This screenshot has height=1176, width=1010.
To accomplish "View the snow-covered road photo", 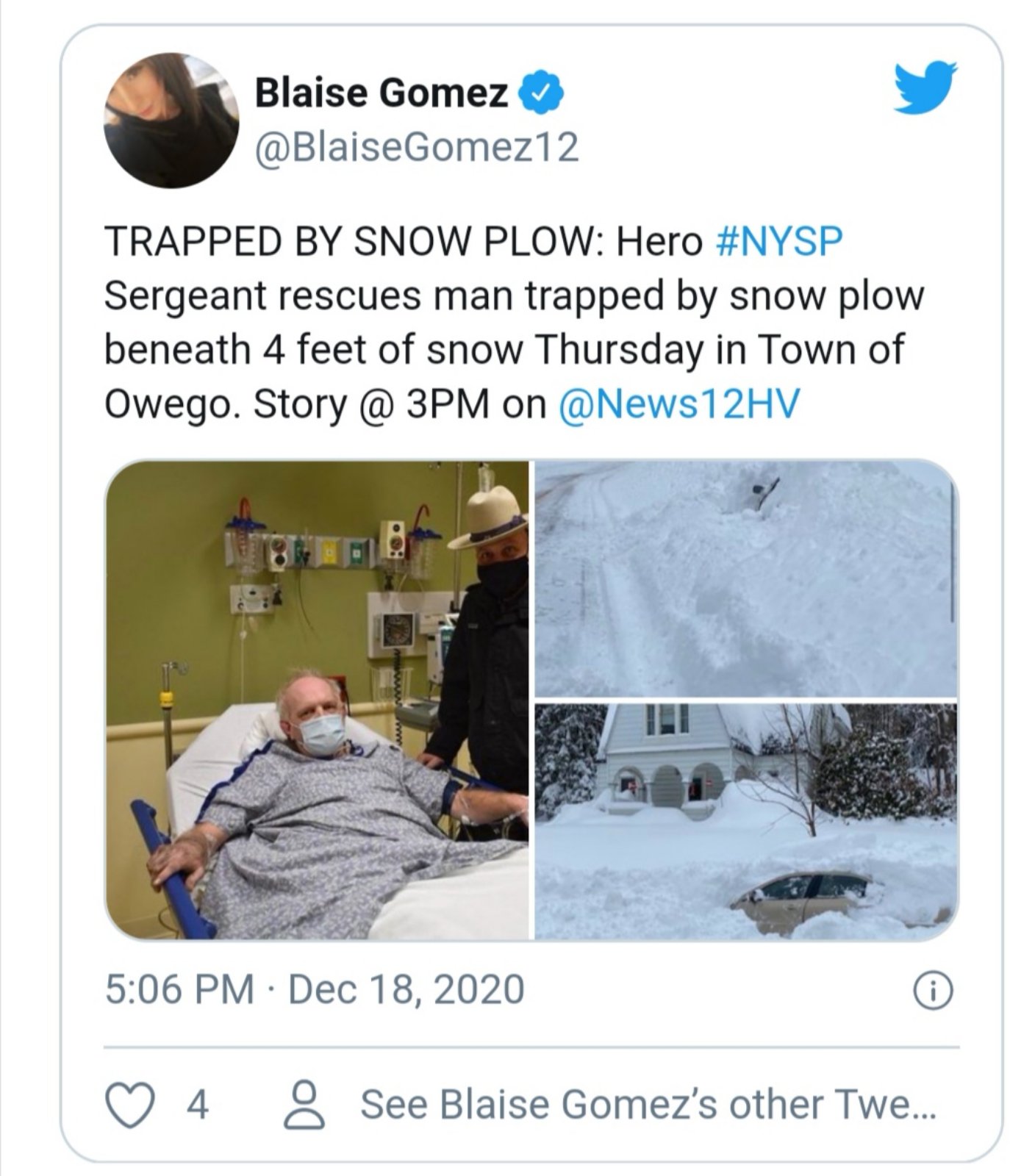I will (x=745, y=578).
